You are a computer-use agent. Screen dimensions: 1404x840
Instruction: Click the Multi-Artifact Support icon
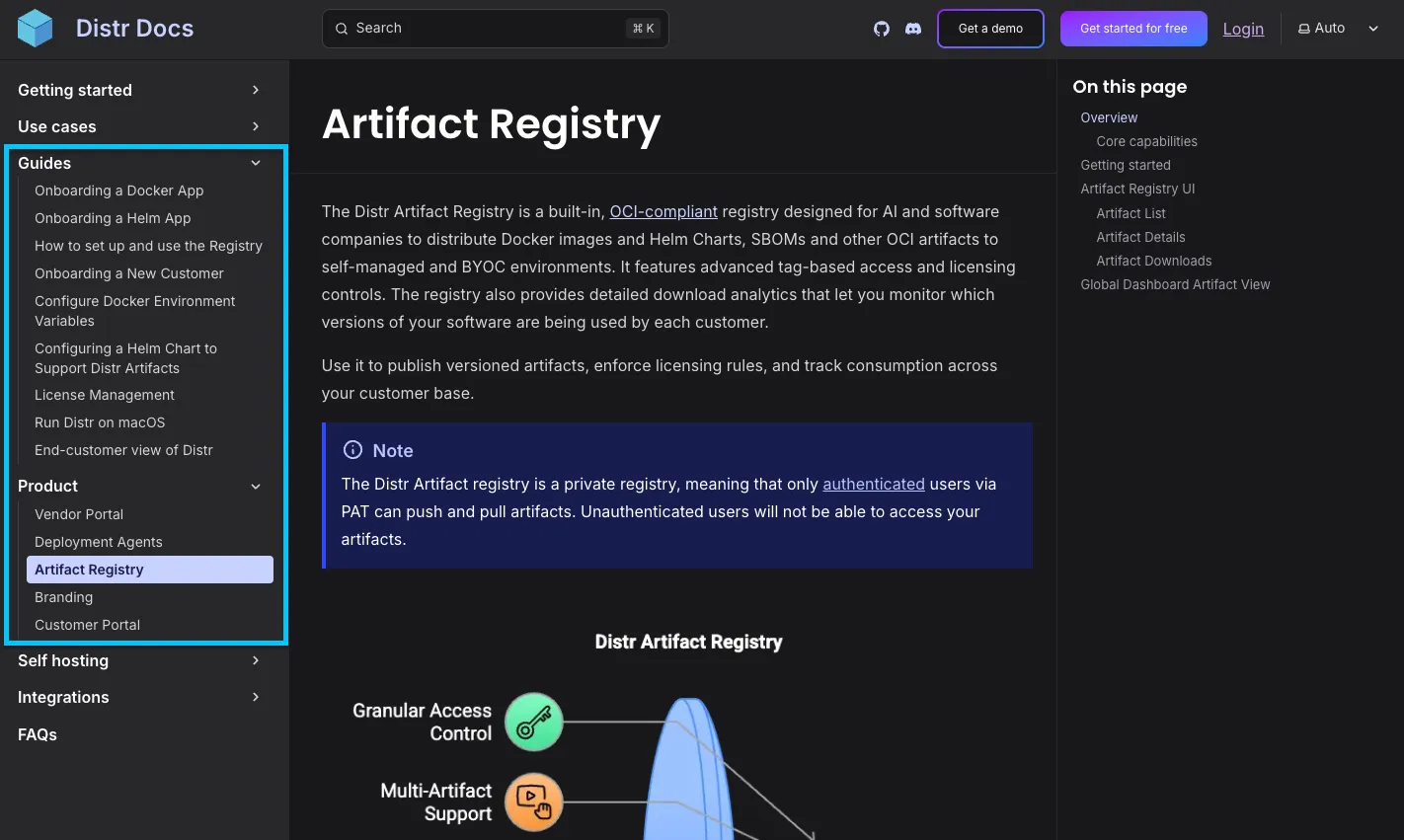[533, 802]
